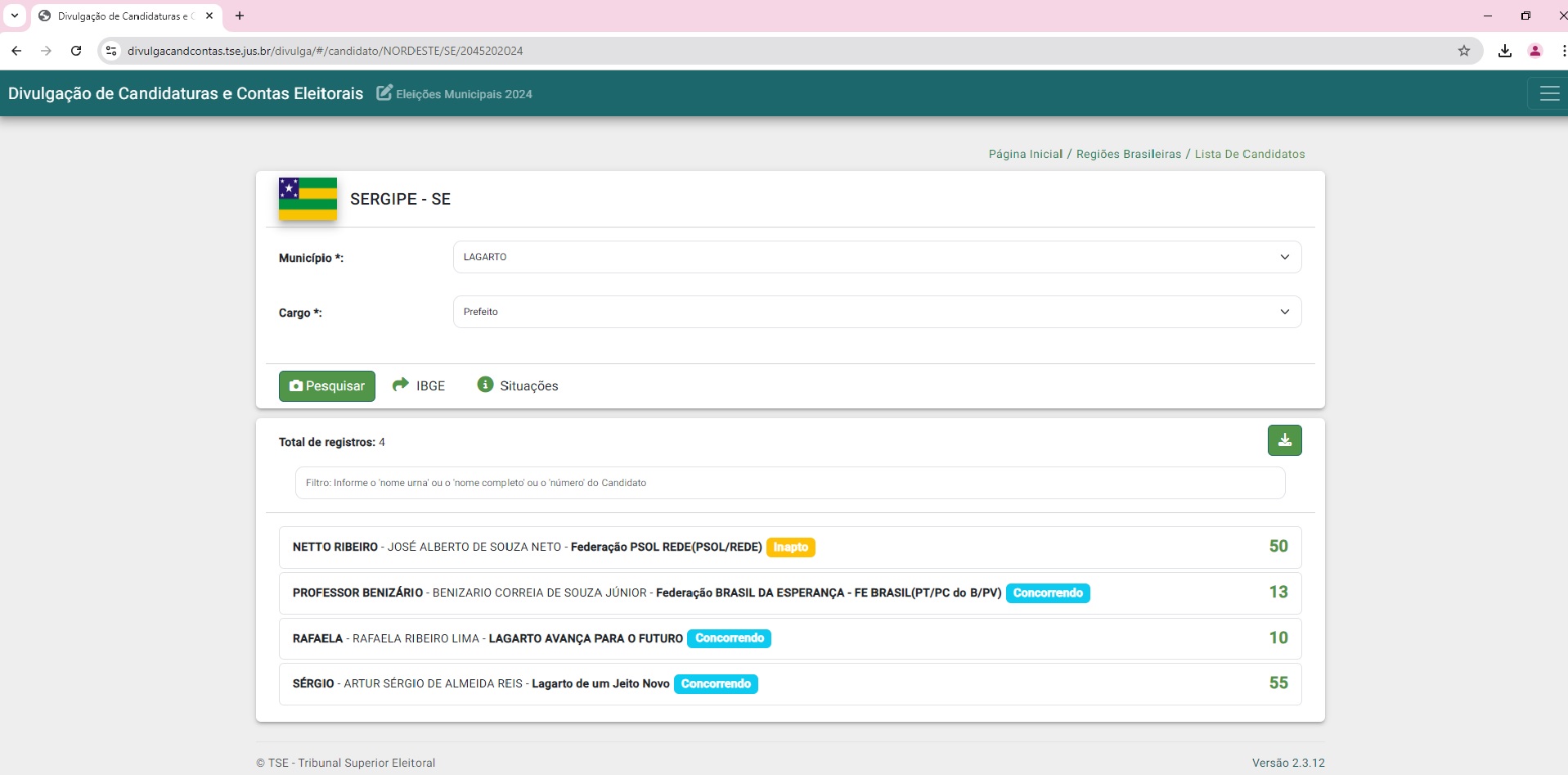The height and width of the screenshot is (775, 1568).
Task: Click Concorrendo badge for Rafaela
Action: point(730,638)
